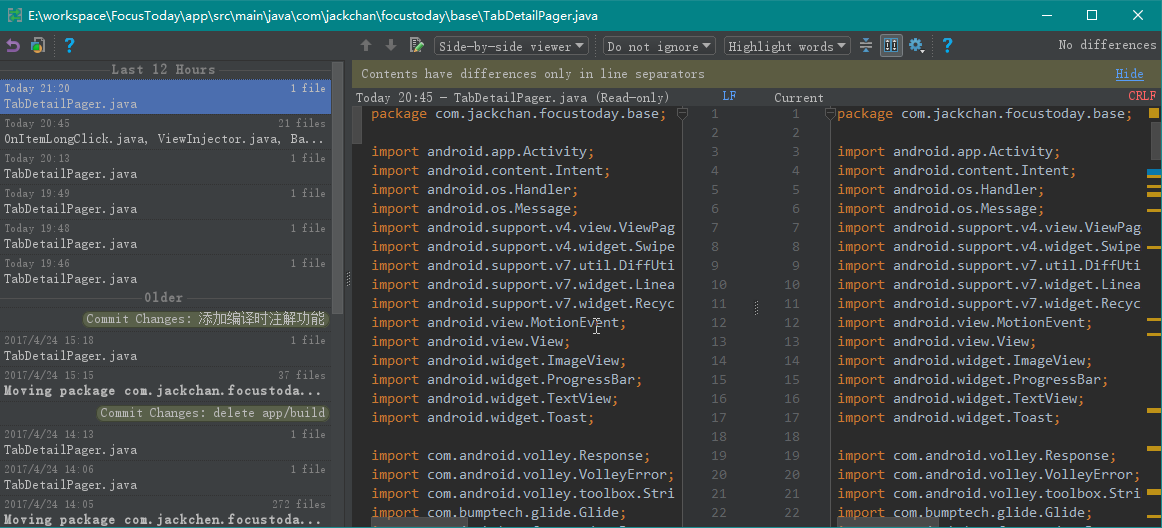
Task: Click 'import android.app.Activity;' in left pane
Action: coord(482,151)
